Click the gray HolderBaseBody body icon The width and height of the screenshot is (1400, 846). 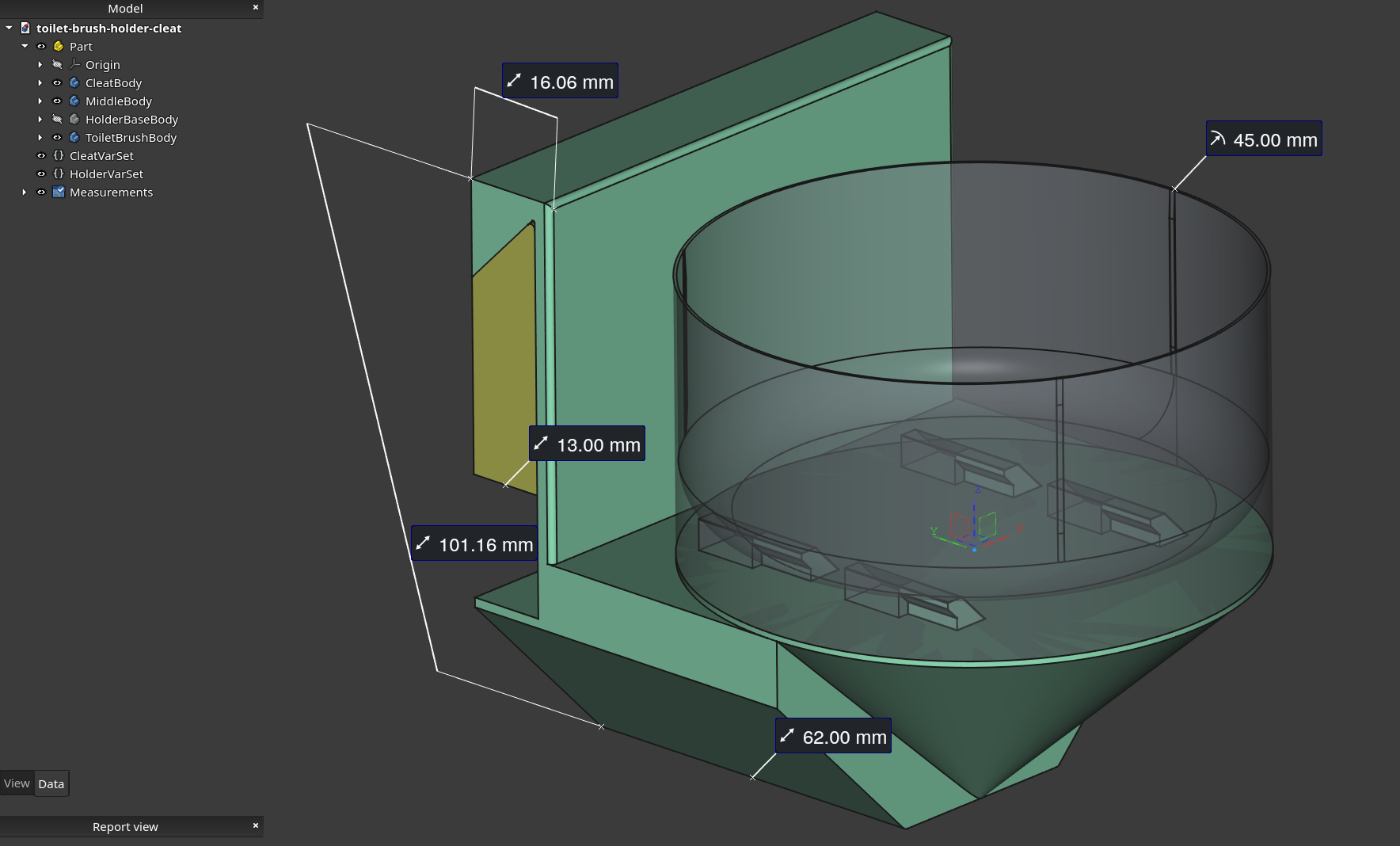point(74,119)
